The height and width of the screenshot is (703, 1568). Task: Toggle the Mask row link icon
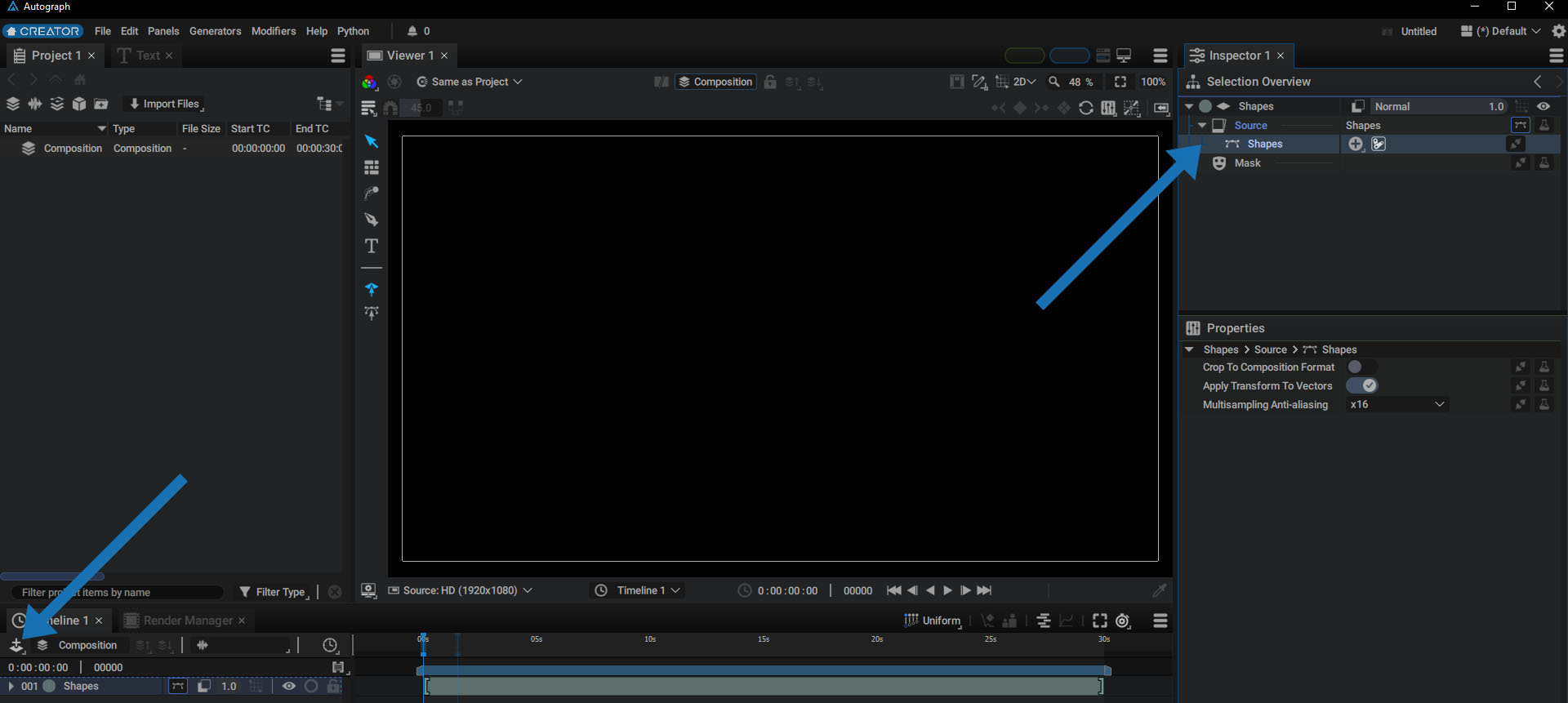(1521, 163)
